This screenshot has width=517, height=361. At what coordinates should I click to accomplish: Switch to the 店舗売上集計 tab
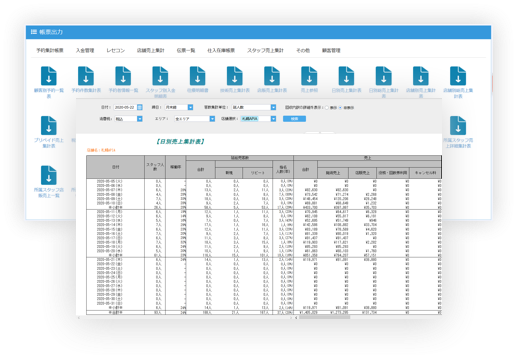pos(151,50)
